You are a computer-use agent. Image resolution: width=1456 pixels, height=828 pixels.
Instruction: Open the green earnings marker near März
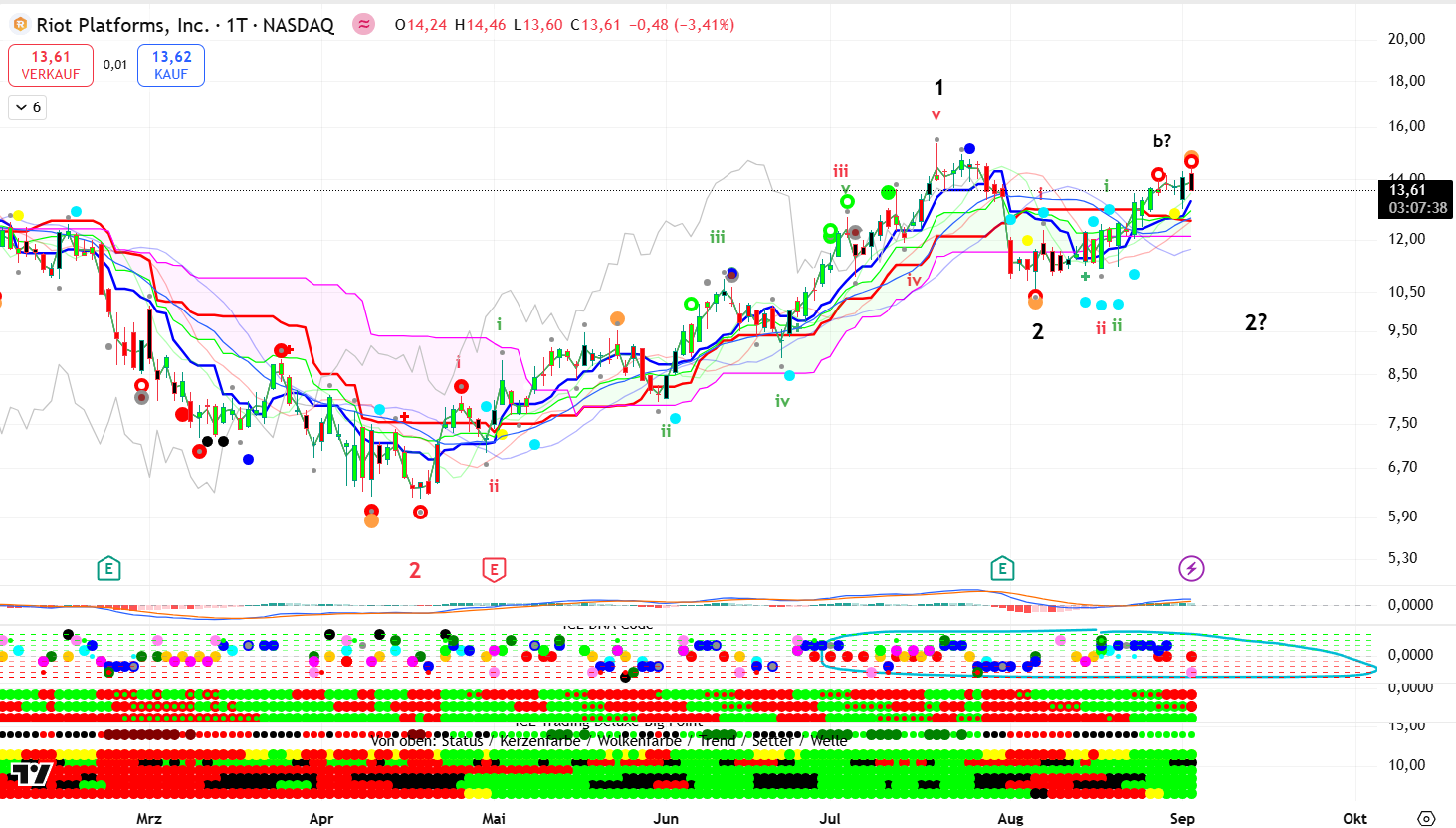point(108,569)
